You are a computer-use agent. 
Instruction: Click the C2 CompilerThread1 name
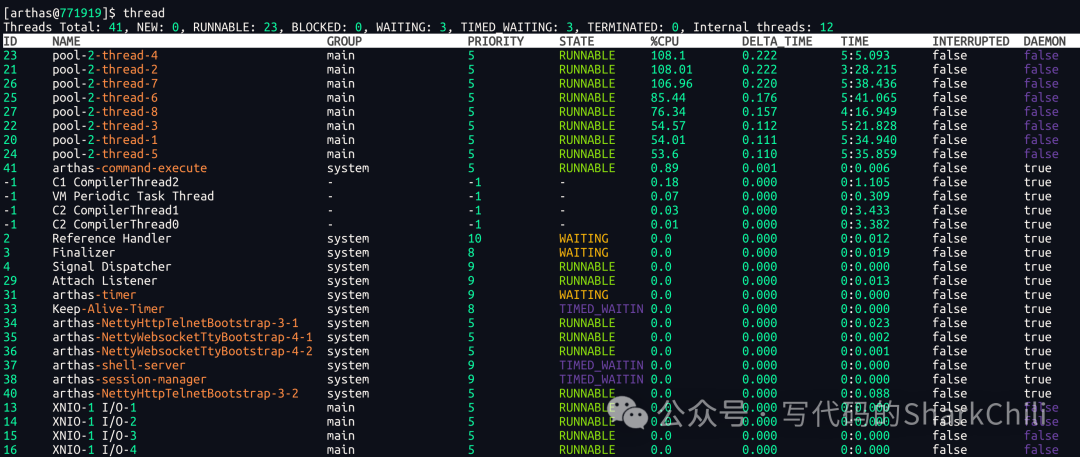tap(116, 210)
